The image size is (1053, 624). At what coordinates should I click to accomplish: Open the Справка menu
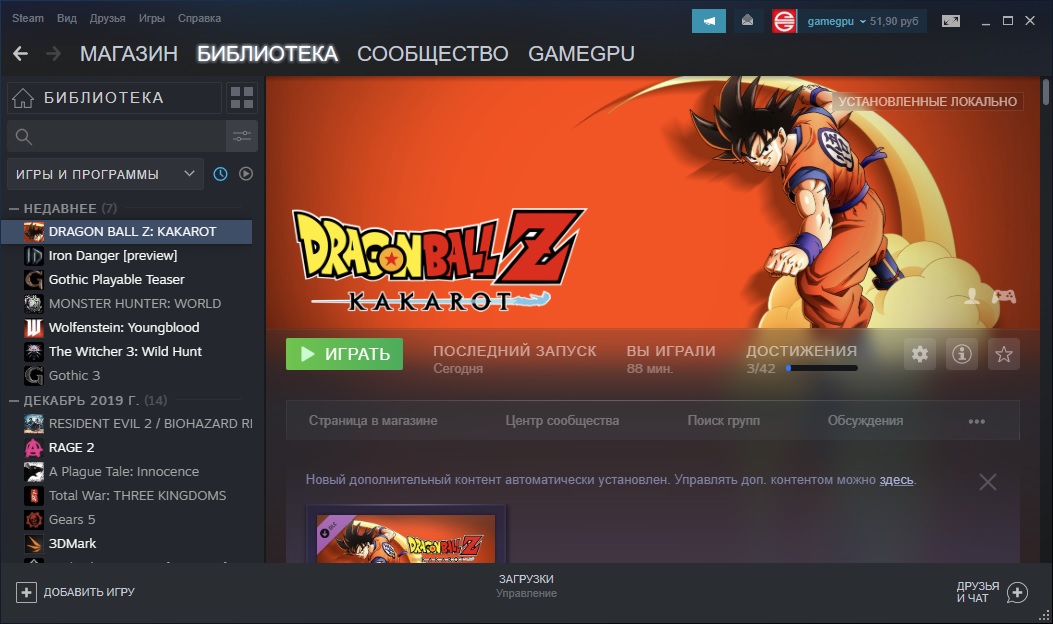199,18
